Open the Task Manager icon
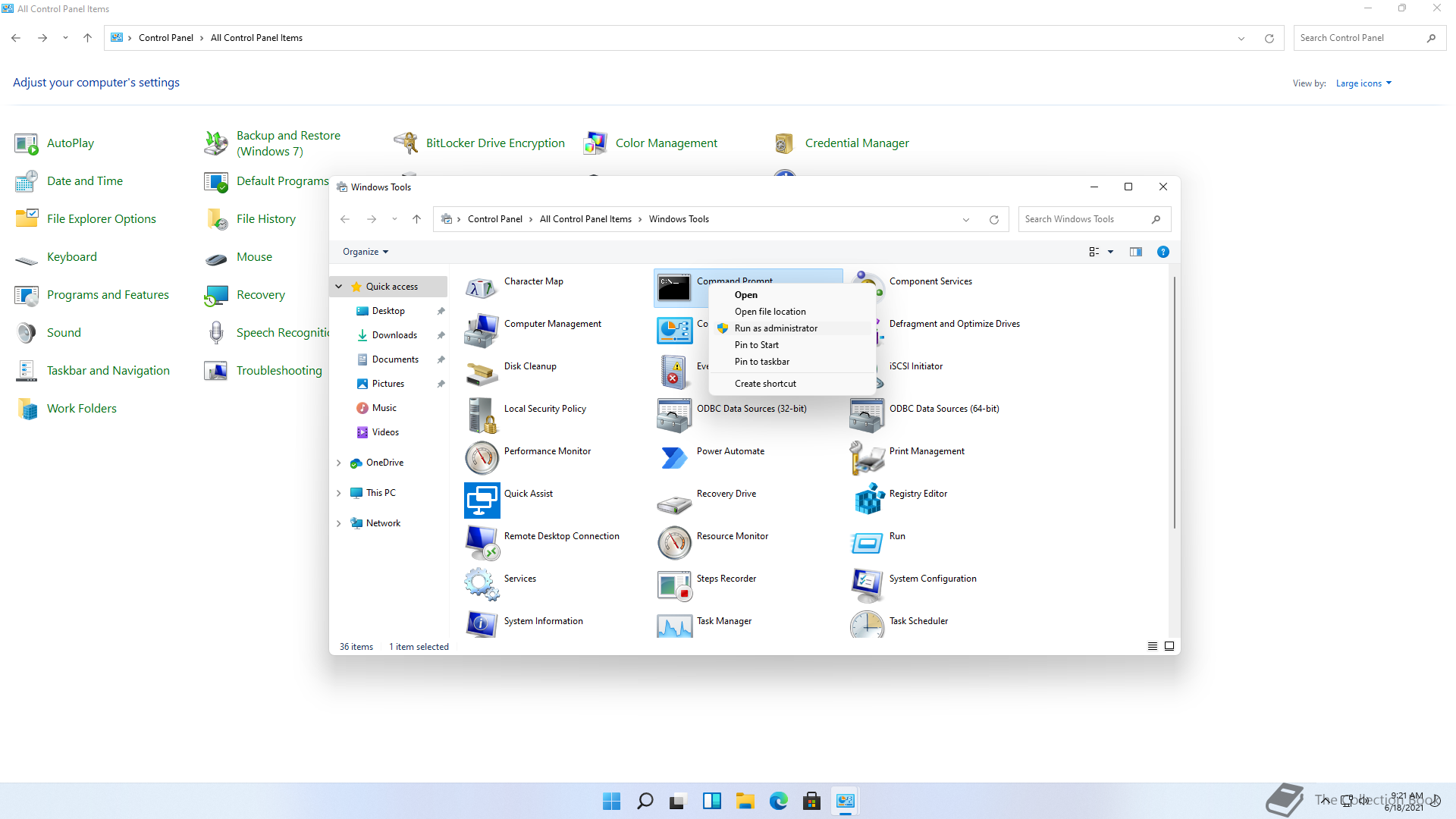 674,625
